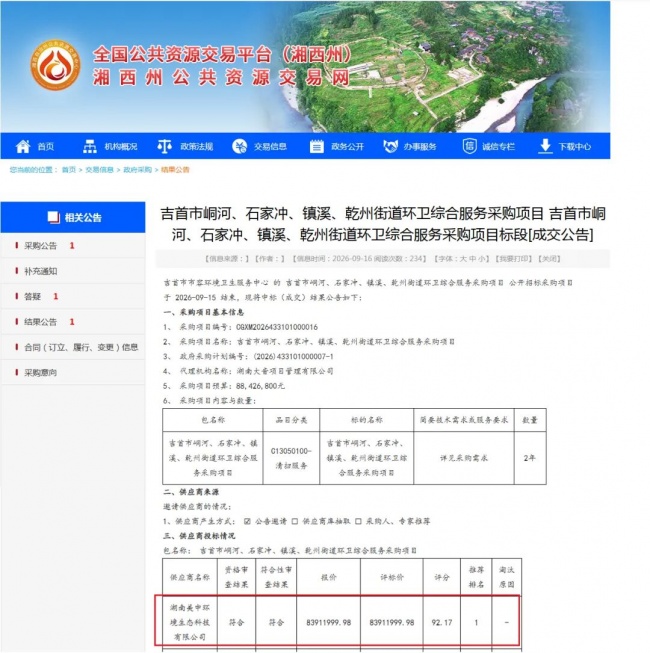Set font size to 中
The image size is (650, 653).
click(473, 259)
